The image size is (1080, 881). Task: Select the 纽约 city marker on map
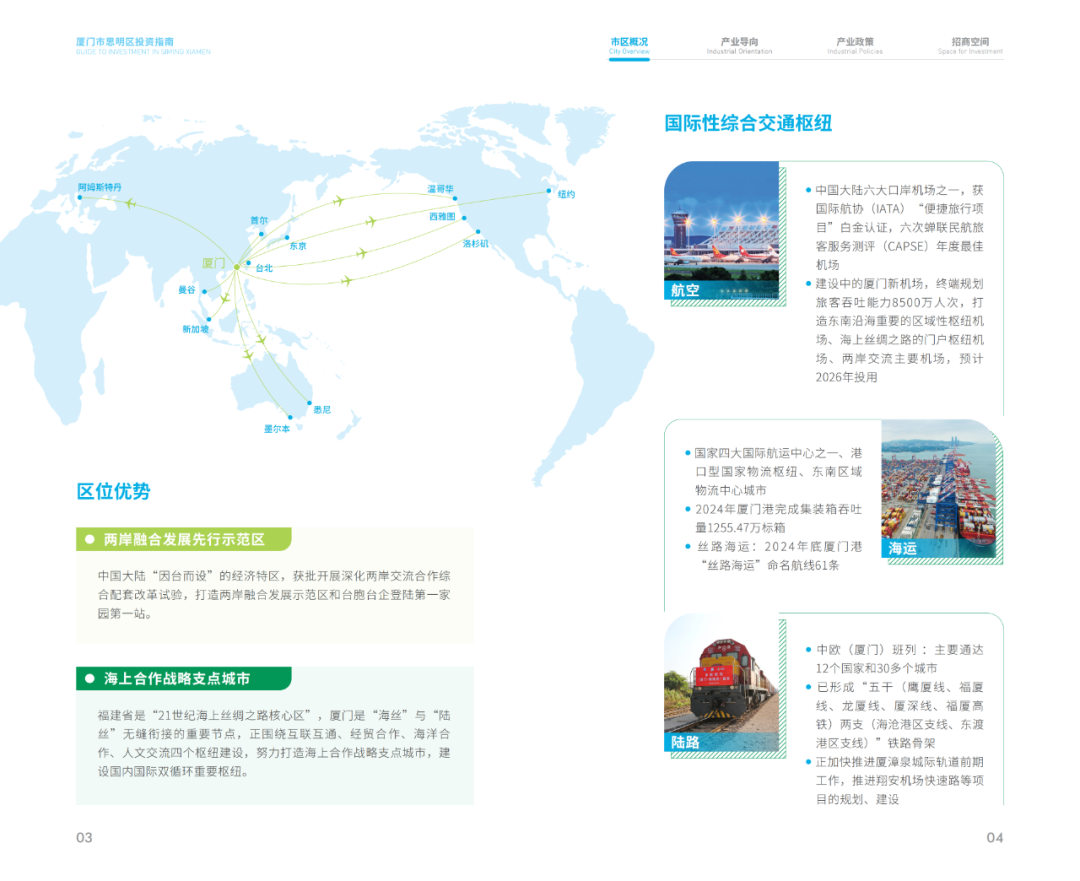pyautogui.click(x=548, y=190)
